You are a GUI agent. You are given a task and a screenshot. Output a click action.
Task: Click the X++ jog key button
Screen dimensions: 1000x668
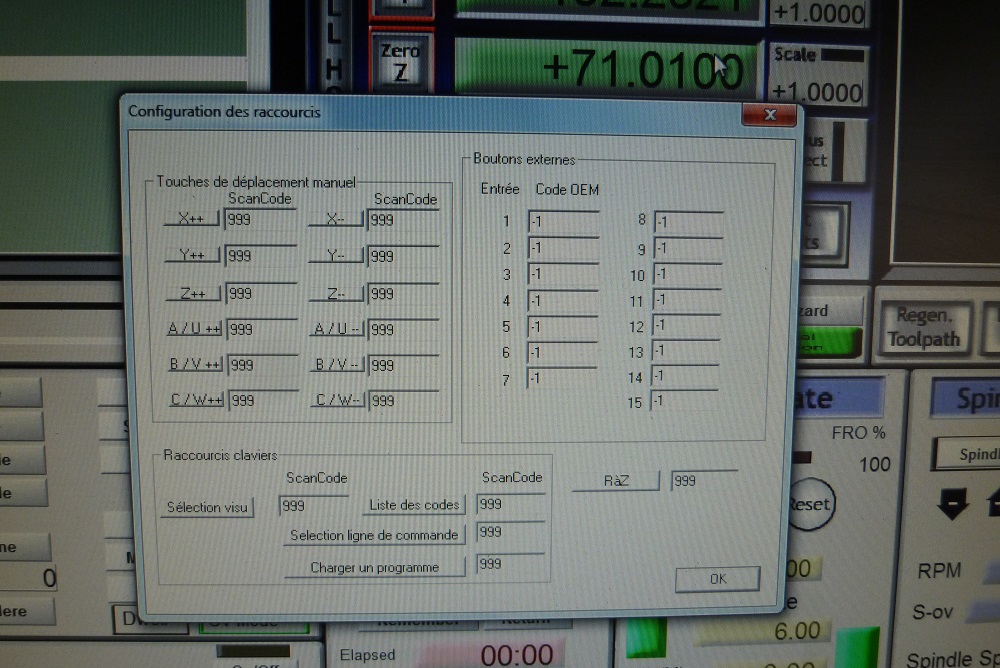tap(191, 219)
